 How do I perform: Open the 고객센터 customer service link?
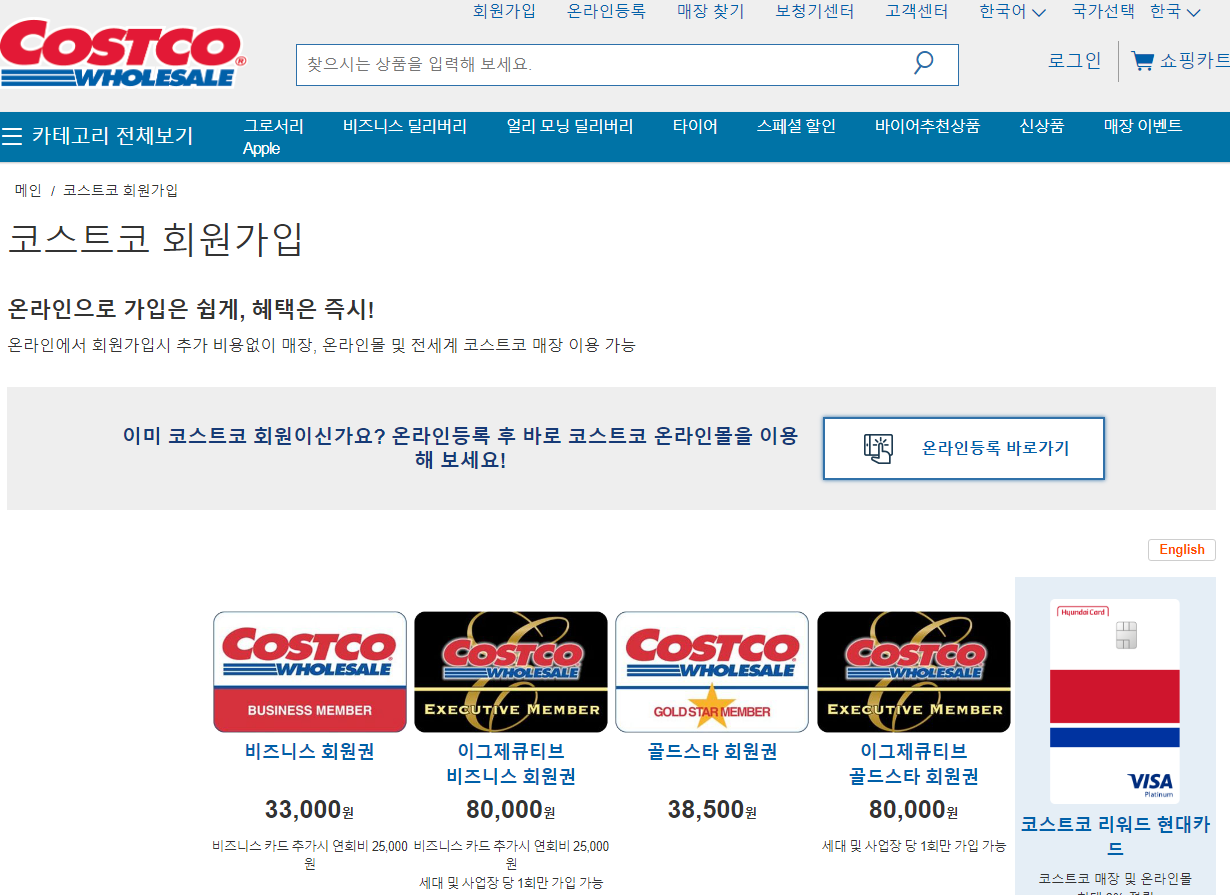click(x=916, y=11)
